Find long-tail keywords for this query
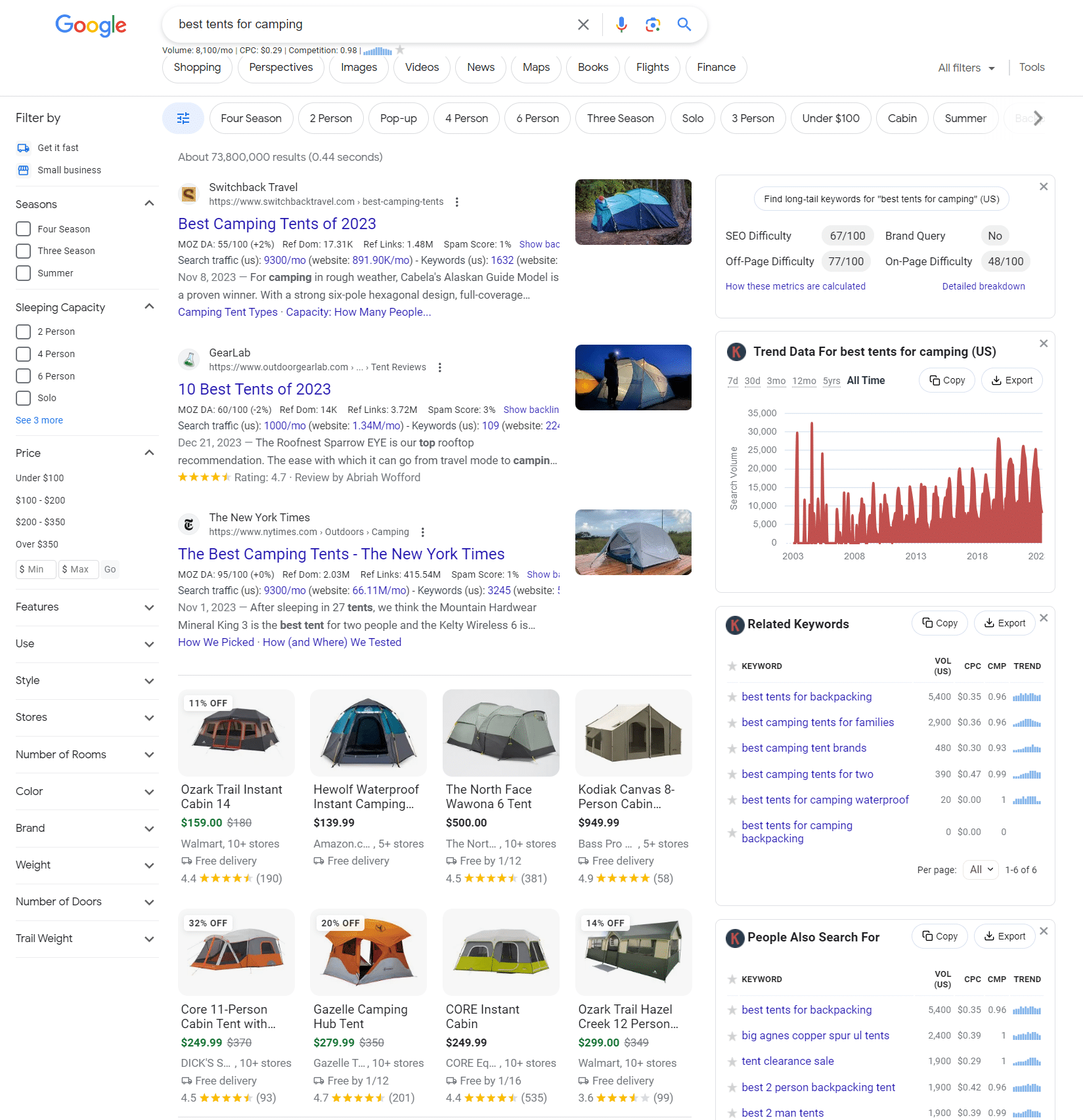 (x=881, y=199)
